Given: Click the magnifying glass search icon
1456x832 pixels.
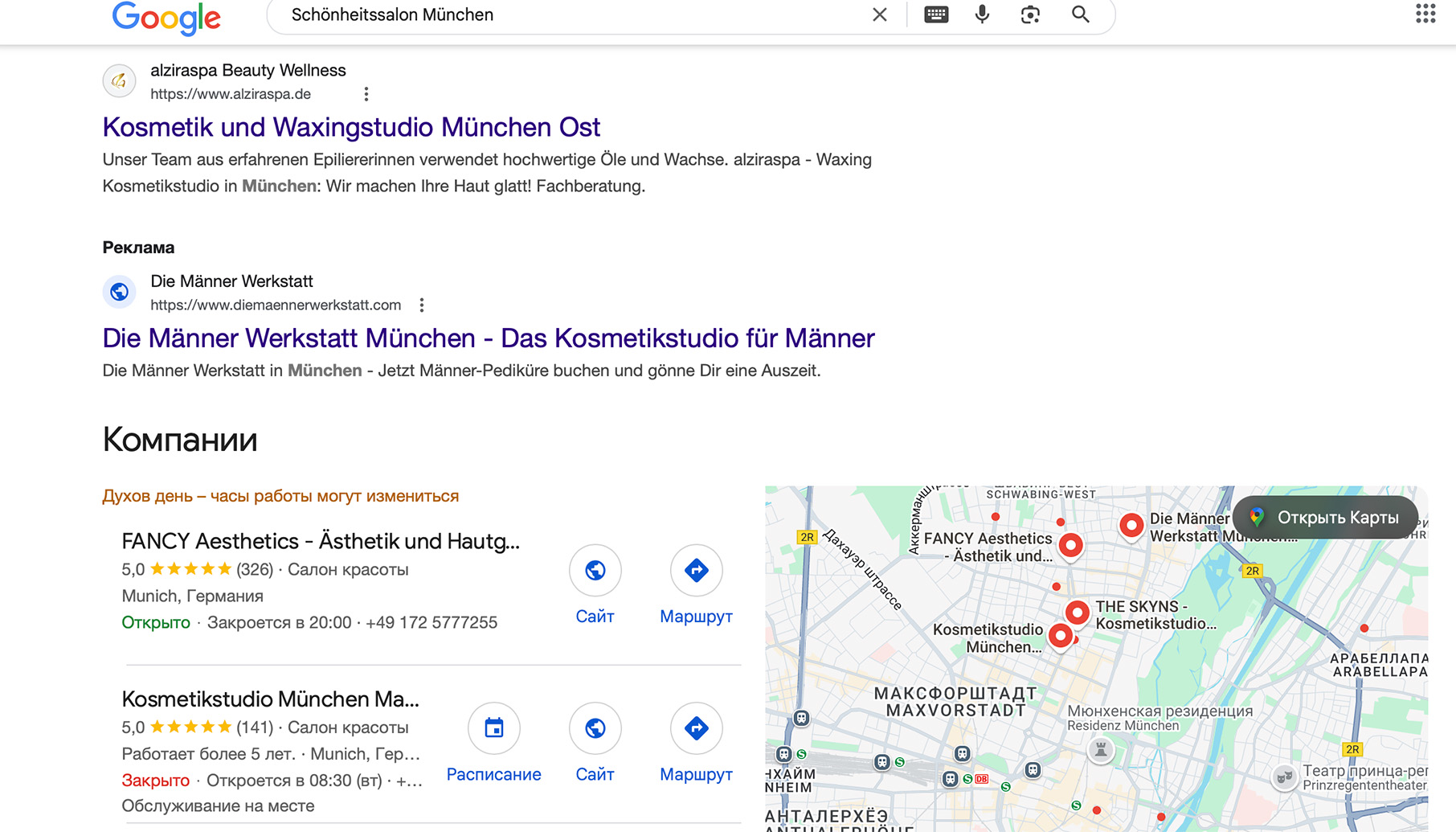Looking at the screenshot, I should coord(1081,14).
